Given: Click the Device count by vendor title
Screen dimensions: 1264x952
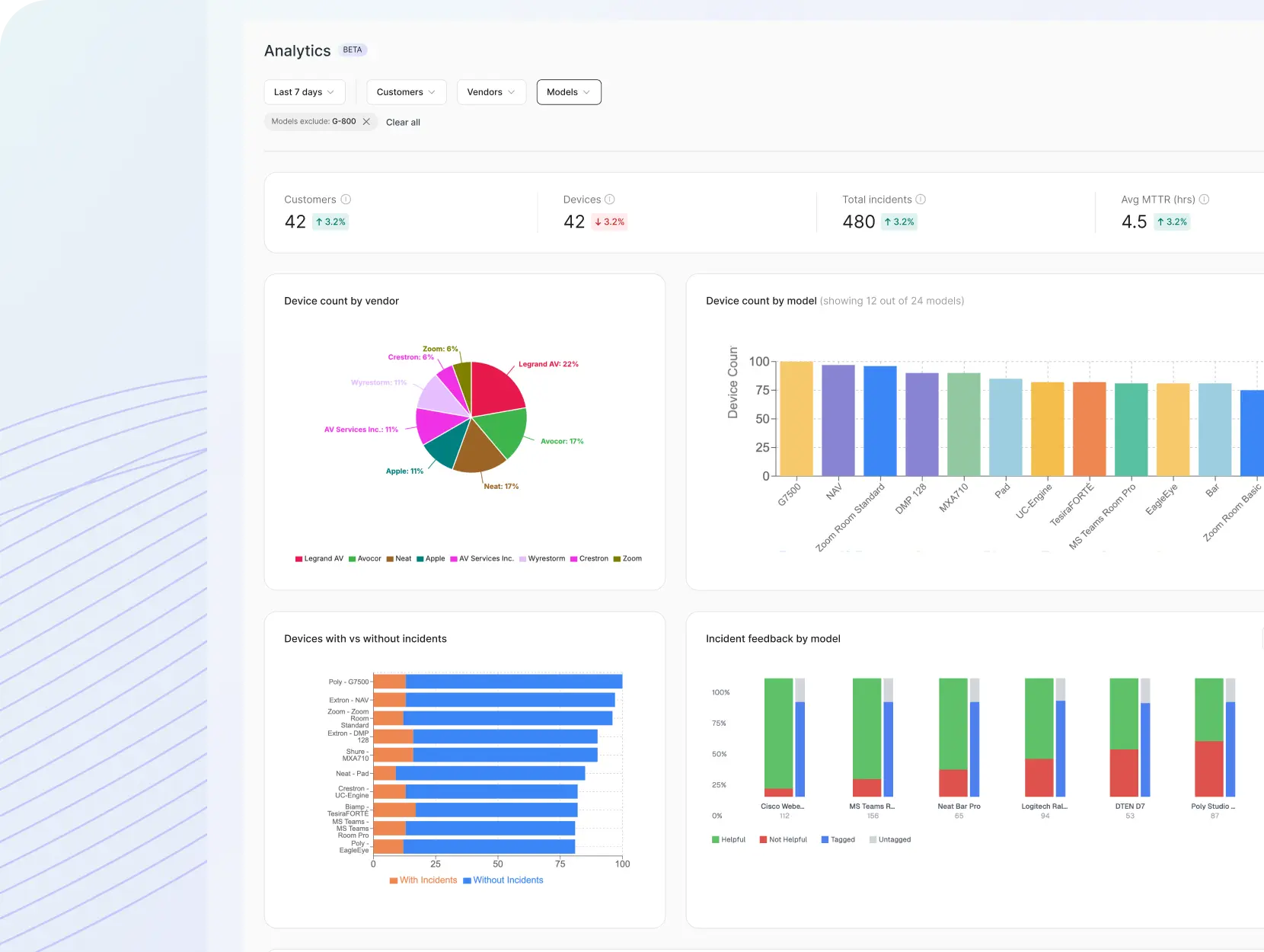Looking at the screenshot, I should pyautogui.click(x=342, y=302).
